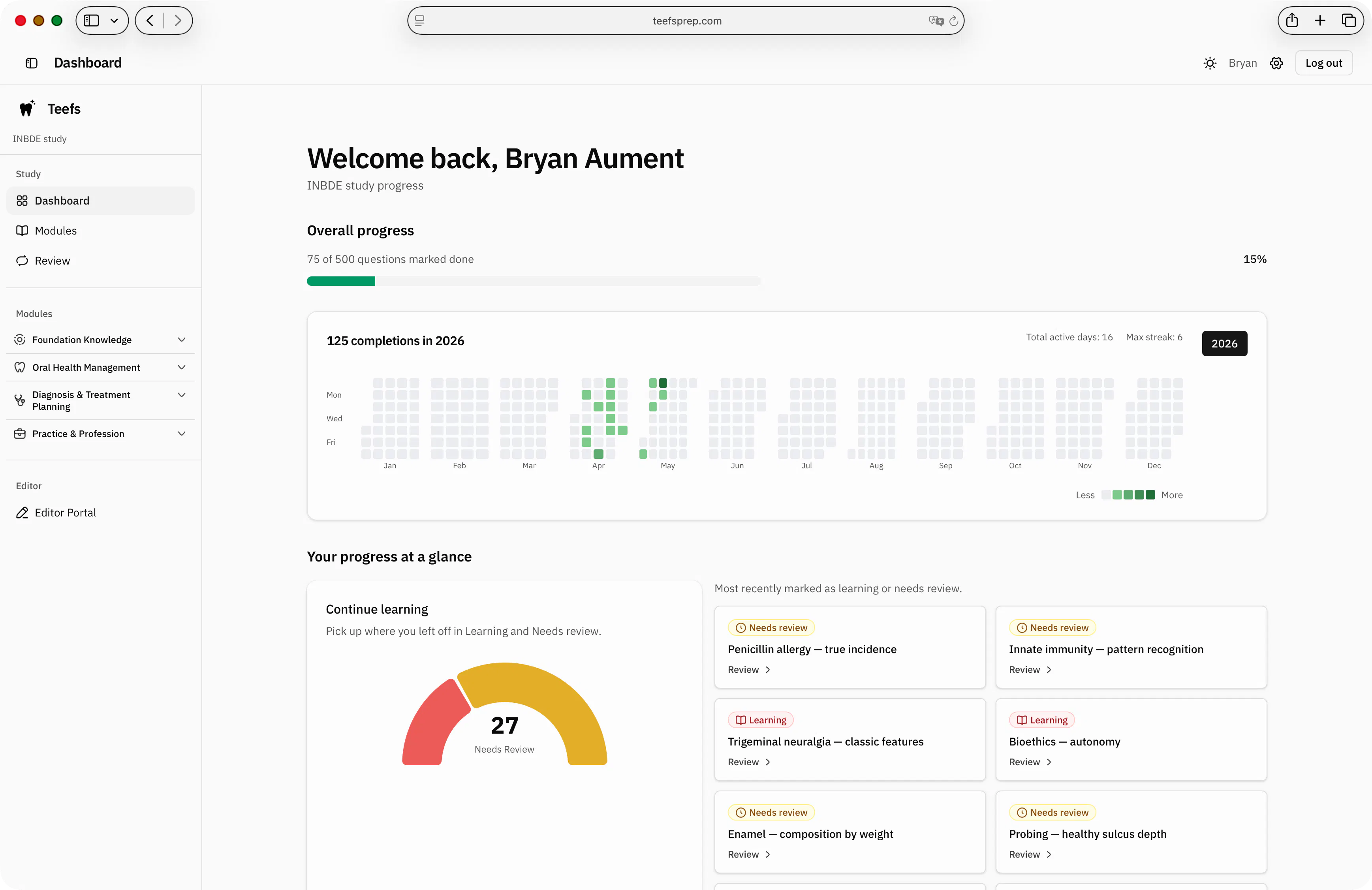
Task: Expand Foundation Knowledge module chevron
Action: point(182,340)
